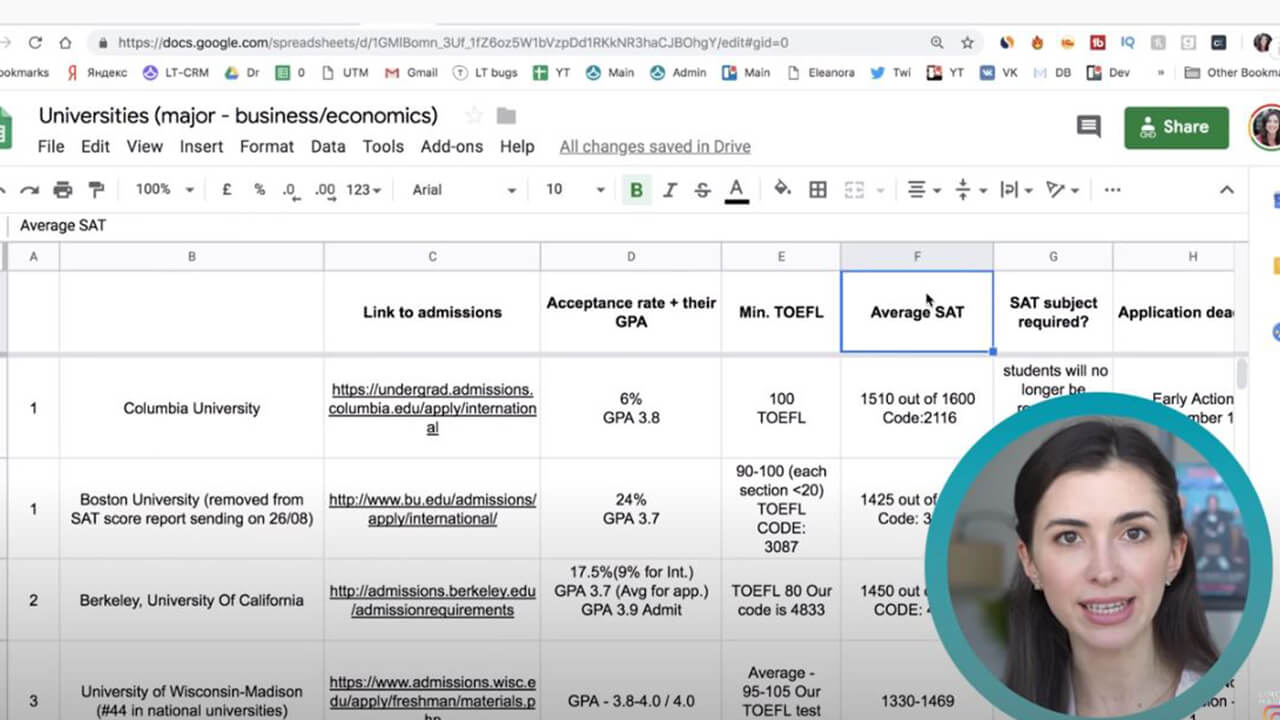Click All changes saved in Drive
This screenshot has width=1280, height=720.
(x=655, y=147)
